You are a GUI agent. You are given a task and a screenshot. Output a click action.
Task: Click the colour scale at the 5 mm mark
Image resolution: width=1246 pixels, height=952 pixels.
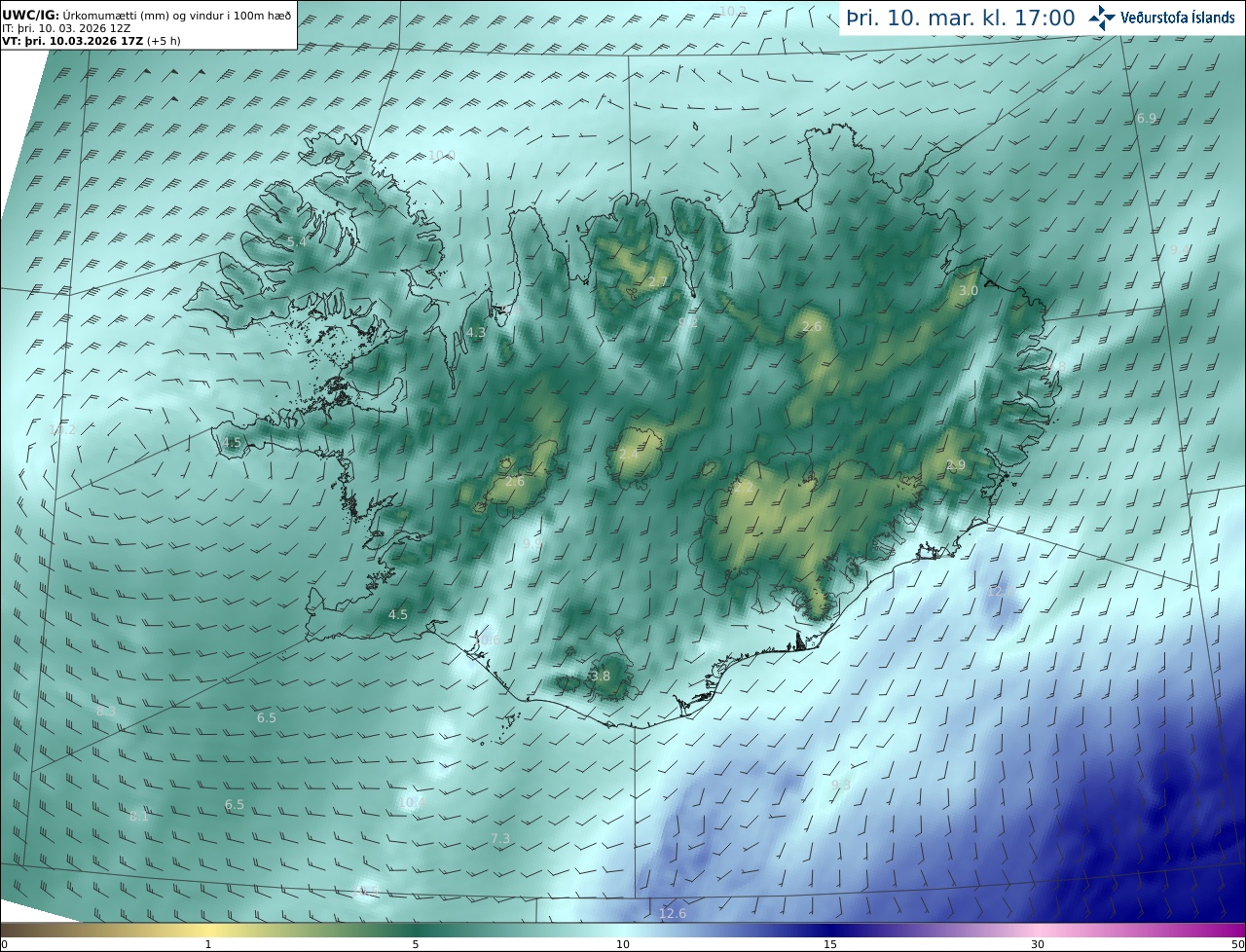tap(416, 930)
